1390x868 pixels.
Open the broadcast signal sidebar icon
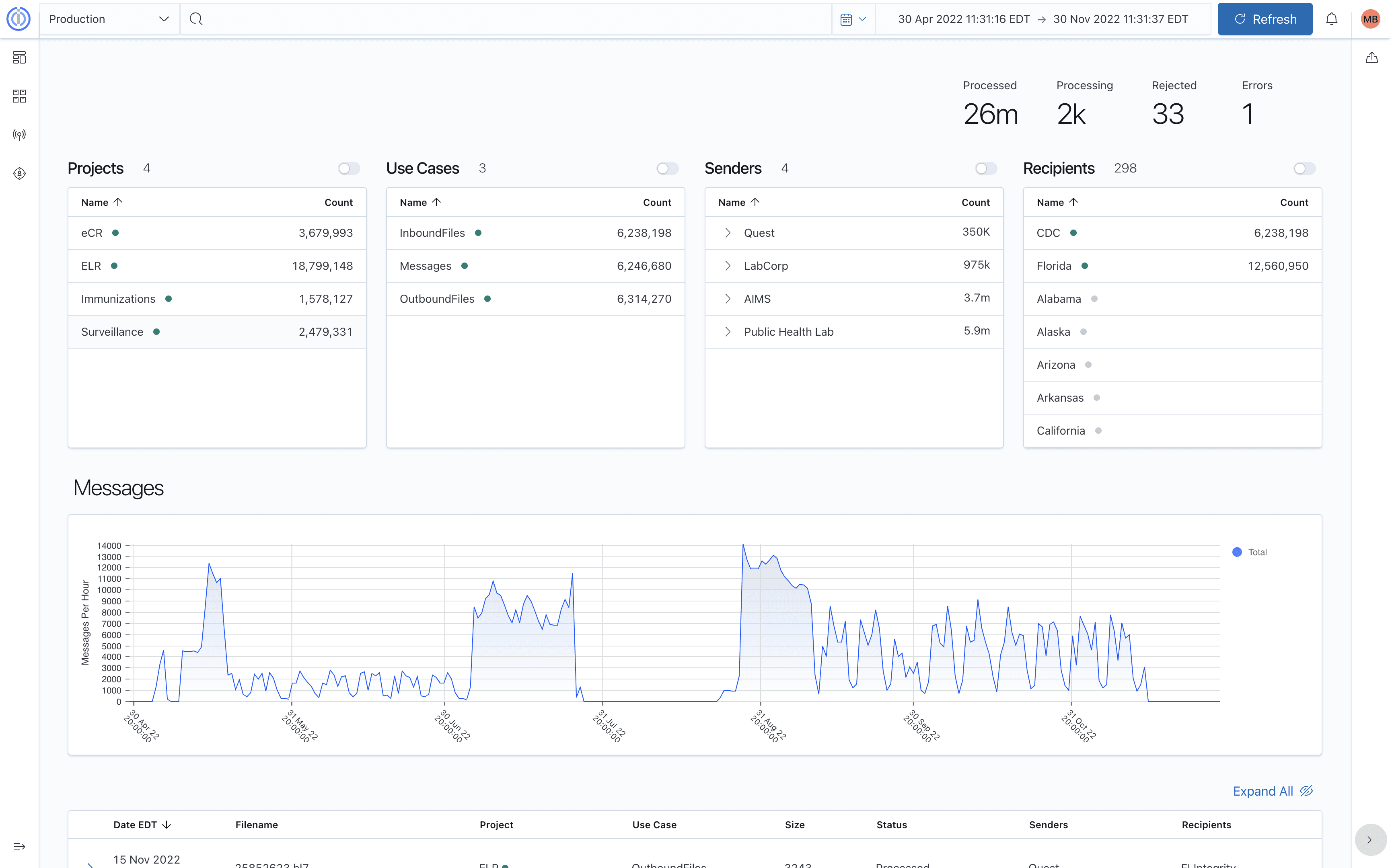(19, 135)
